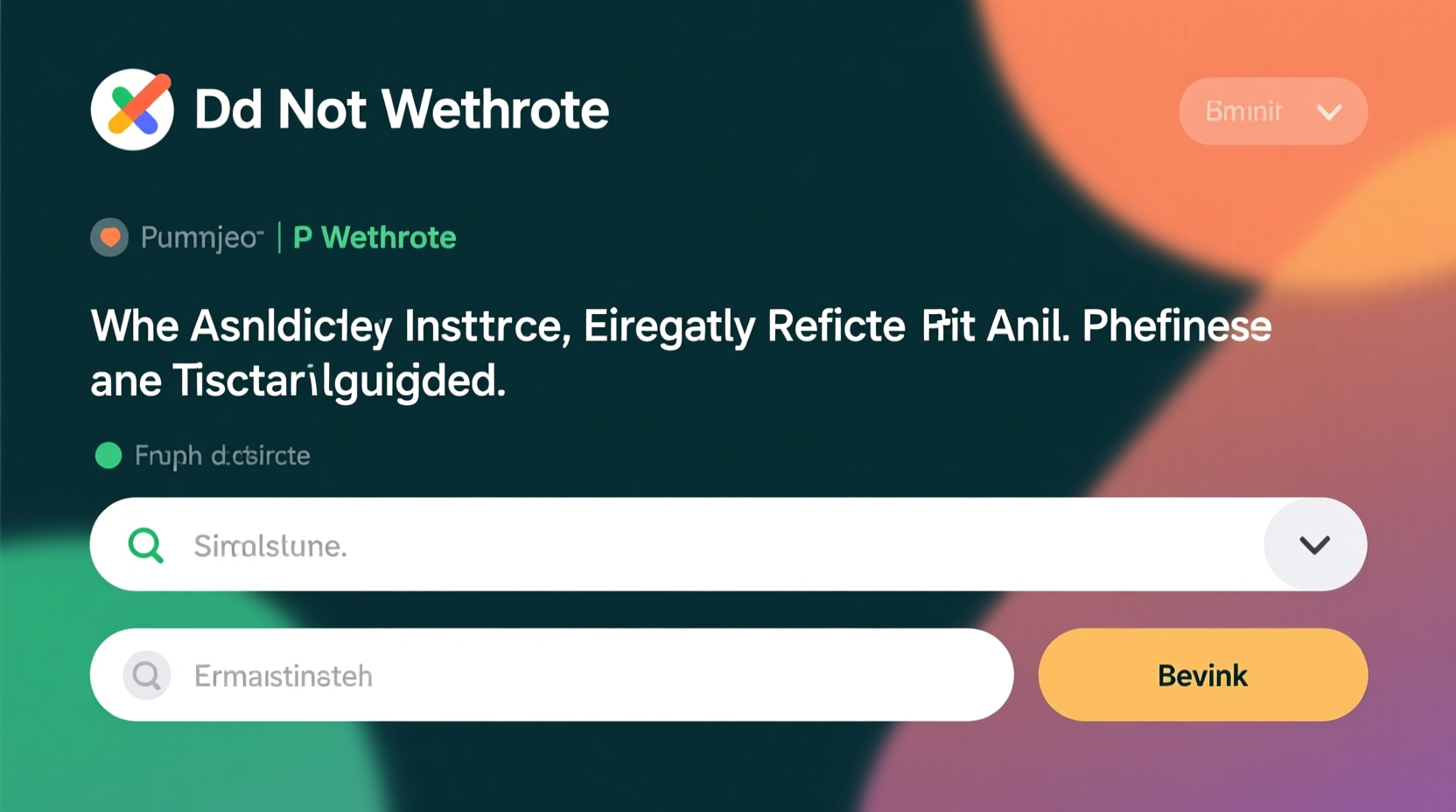Expand the Sirralstune search field chevron
Viewport: 1456px width, 812px height.
1314,545
